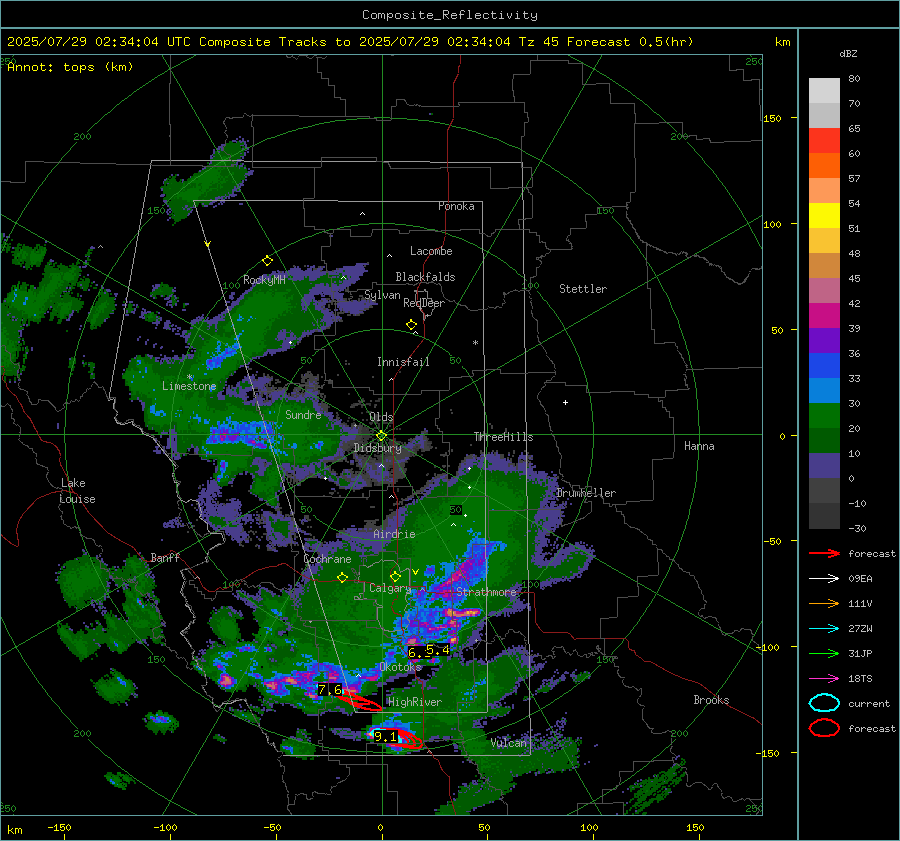Pick the magenta swatch in dBZ scale
This screenshot has height=841, width=900.
click(824, 316)
